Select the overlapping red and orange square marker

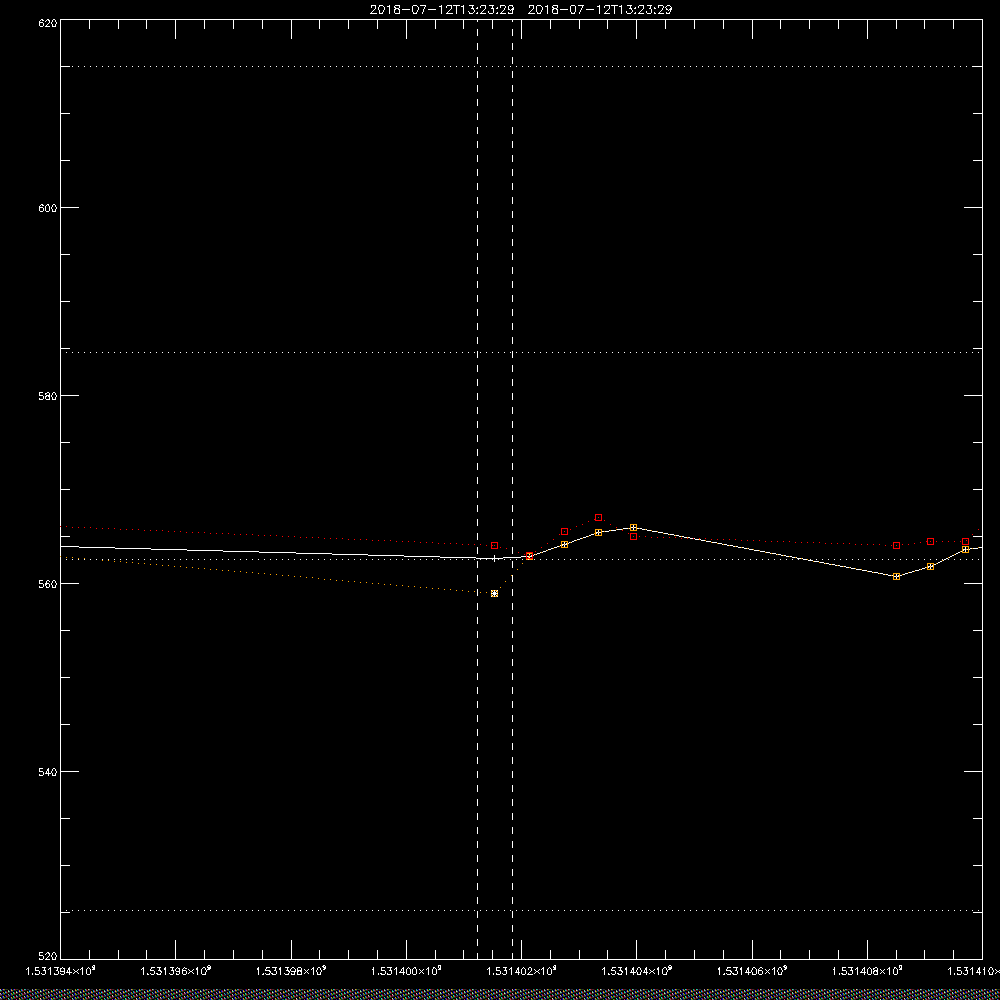coord(529,556)
